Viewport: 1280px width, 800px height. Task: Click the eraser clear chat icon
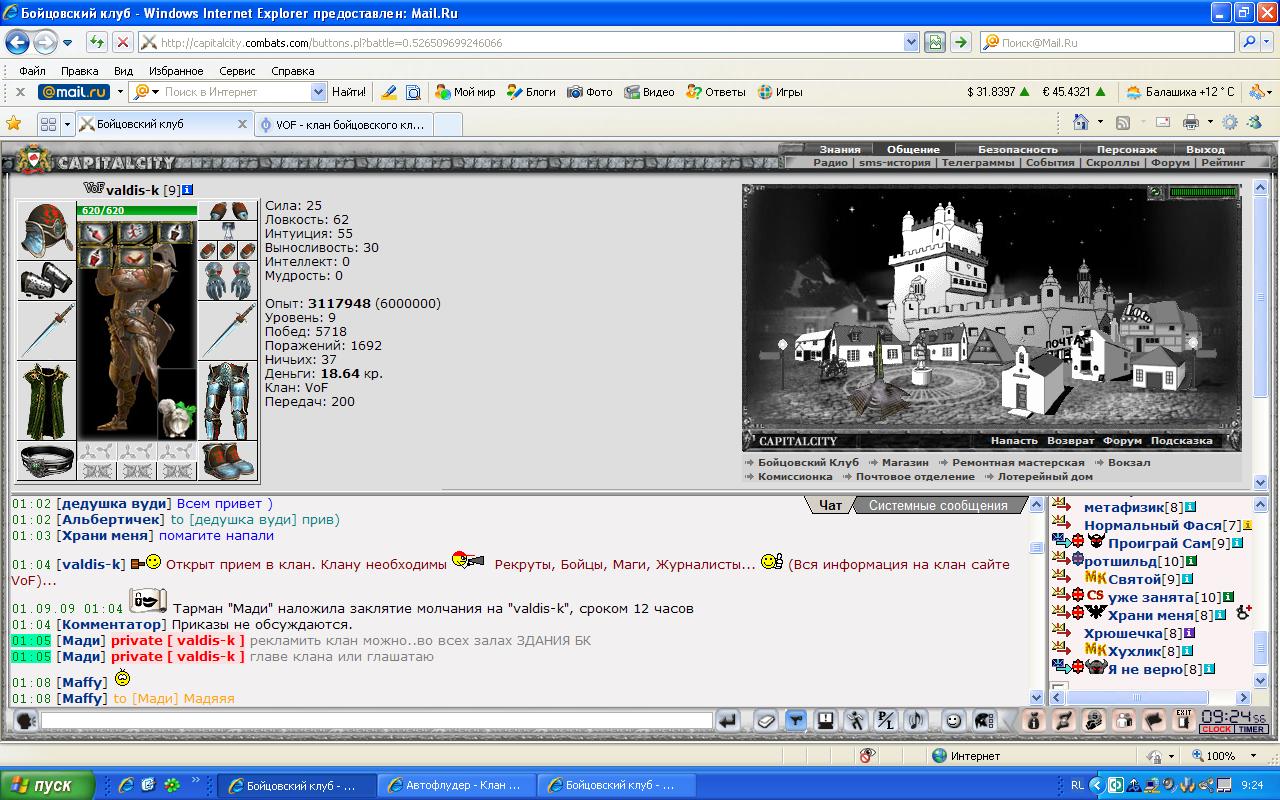click(x=765, y=720)
